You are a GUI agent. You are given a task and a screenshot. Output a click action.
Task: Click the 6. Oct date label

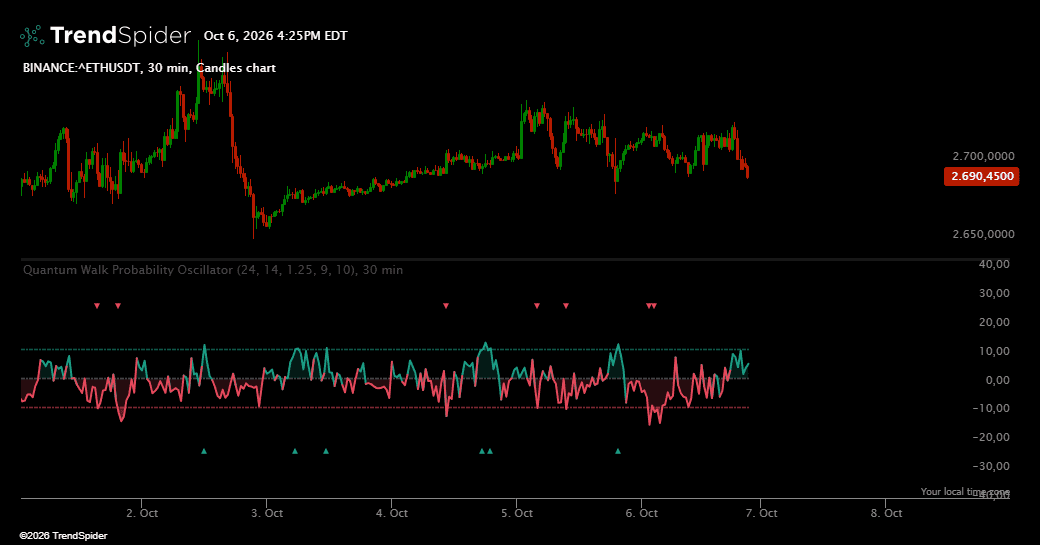(x=642, y=513)
